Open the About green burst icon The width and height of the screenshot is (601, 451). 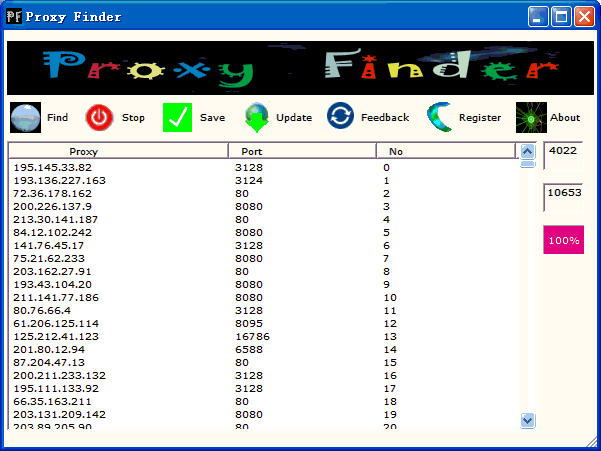click(x=531, y=118)
